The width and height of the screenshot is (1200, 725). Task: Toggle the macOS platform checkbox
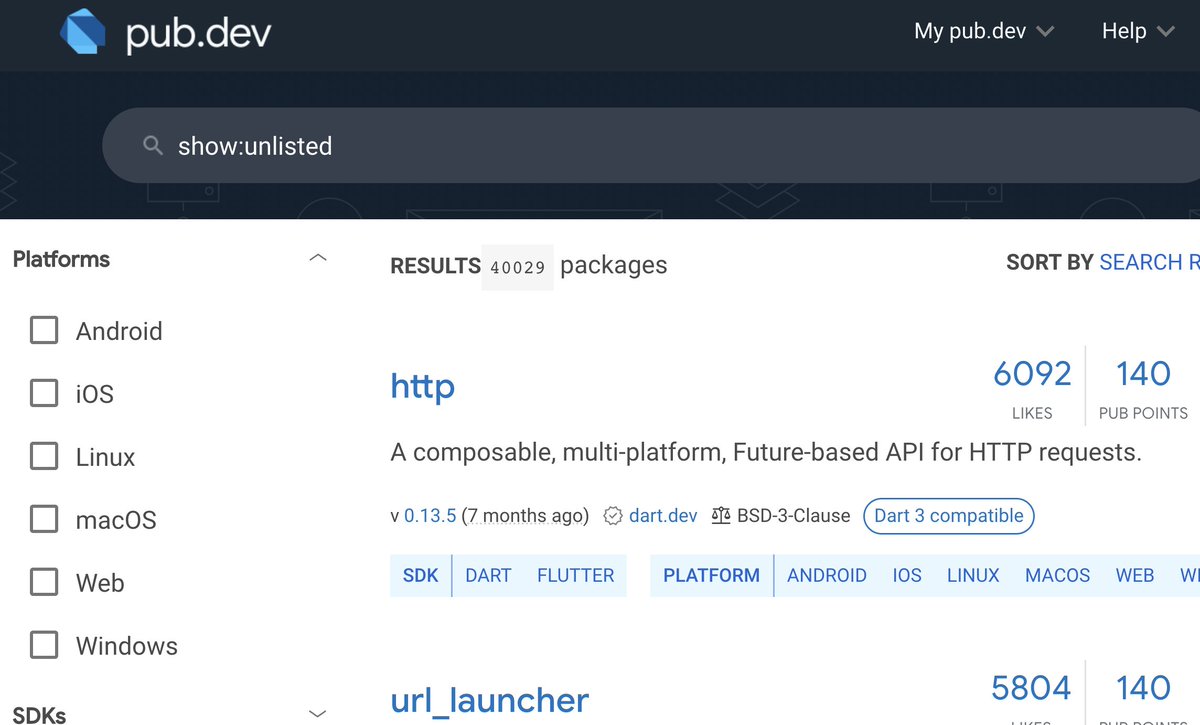[44, 520]
